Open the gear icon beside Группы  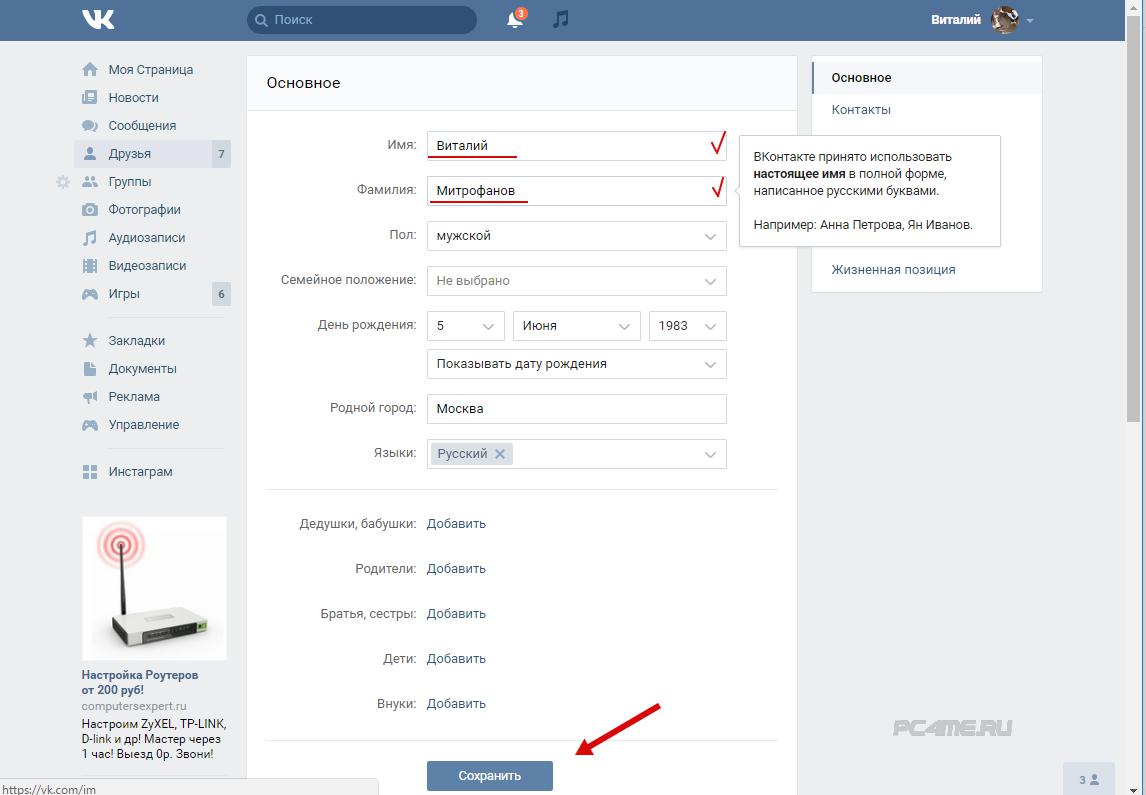pyautogui.click(x=63, y=182)
